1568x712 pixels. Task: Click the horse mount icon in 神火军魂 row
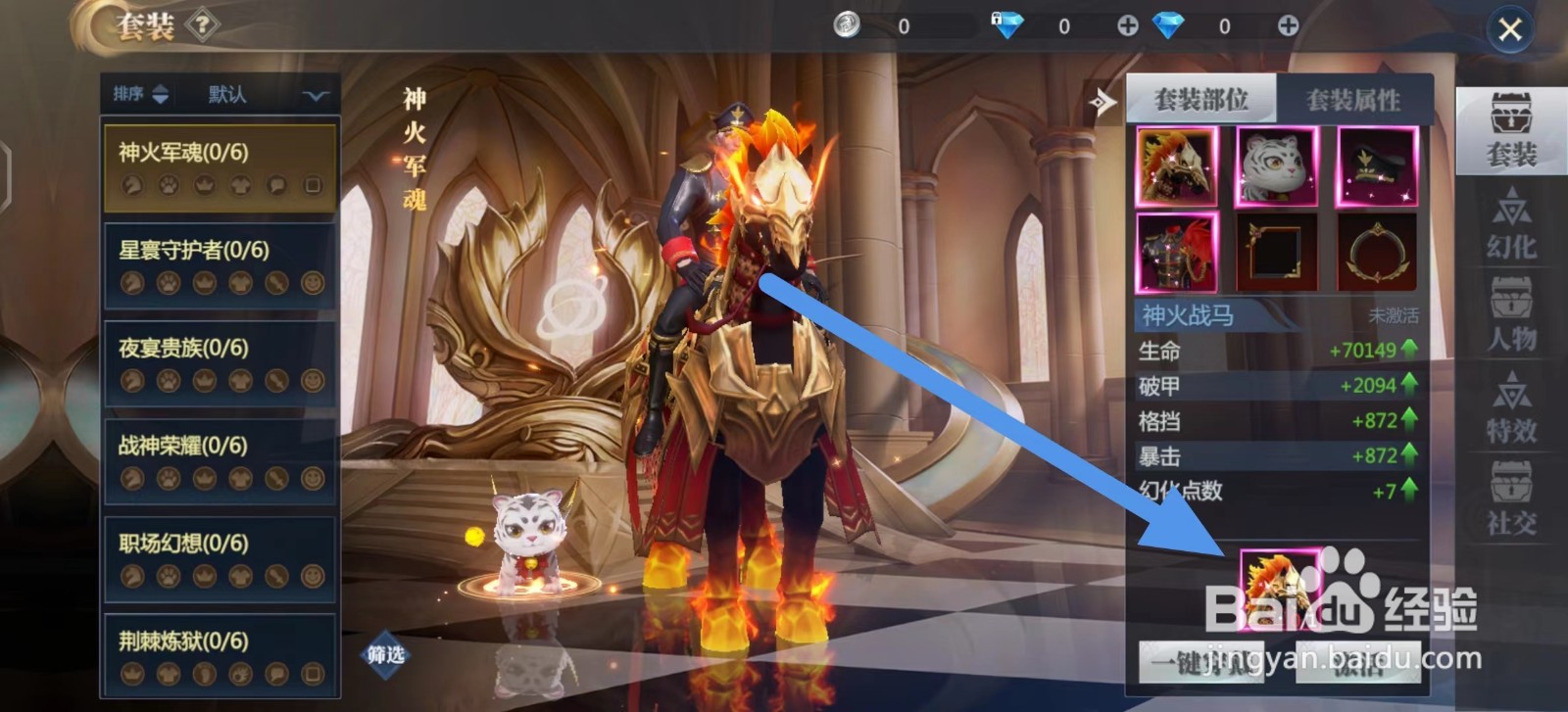[132, 185]
